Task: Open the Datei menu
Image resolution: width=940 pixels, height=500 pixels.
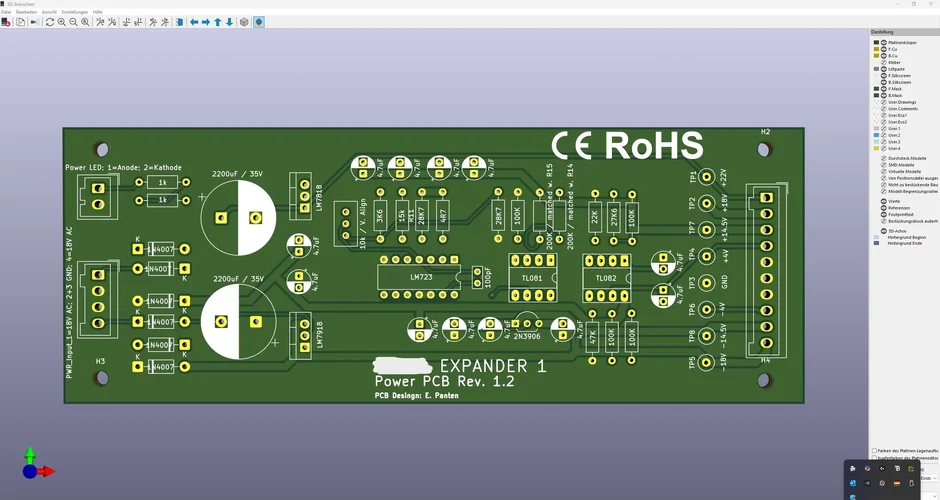Action: point(5,12)
